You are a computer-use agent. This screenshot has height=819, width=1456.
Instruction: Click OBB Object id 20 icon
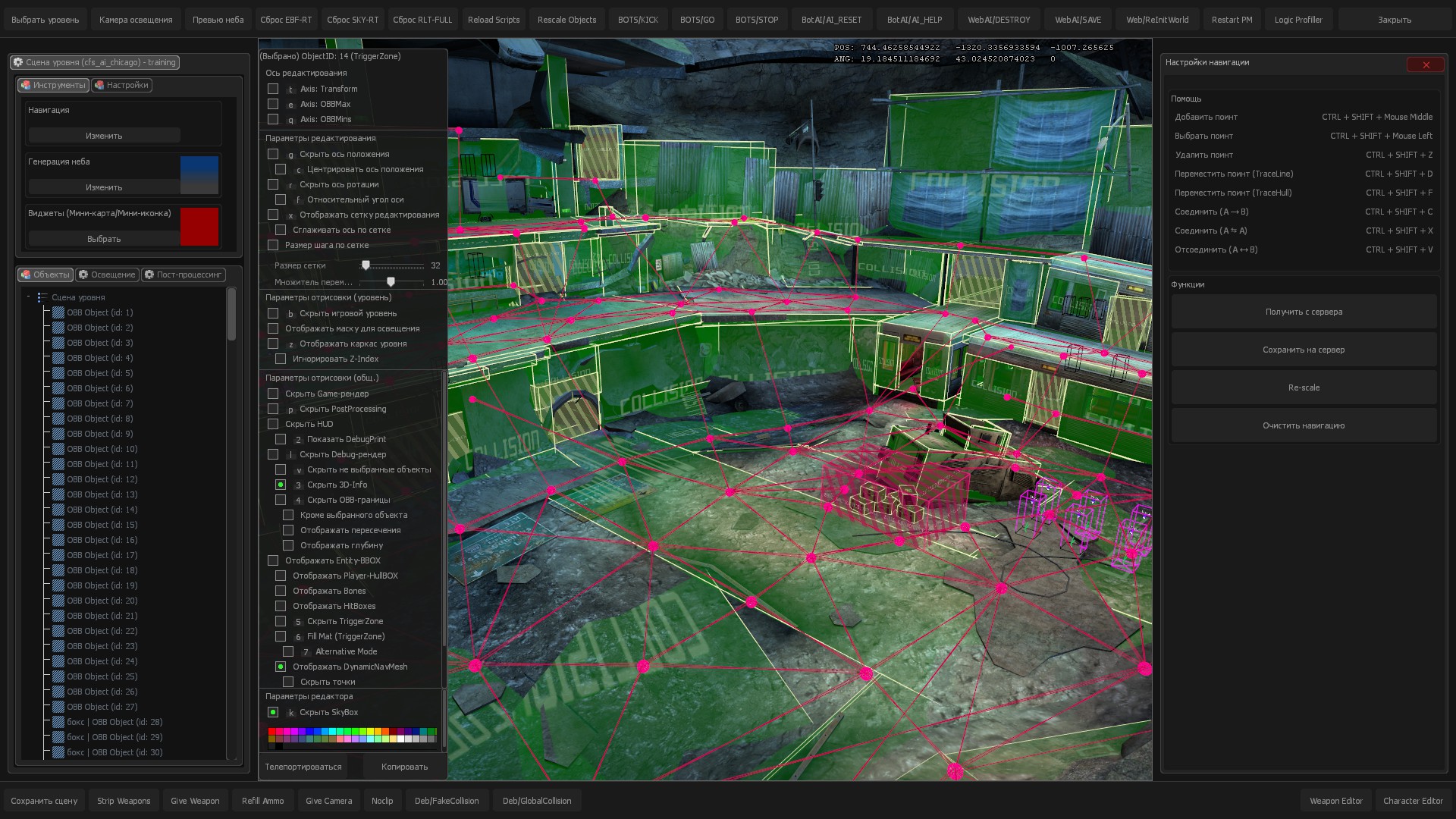coord(58,601)
